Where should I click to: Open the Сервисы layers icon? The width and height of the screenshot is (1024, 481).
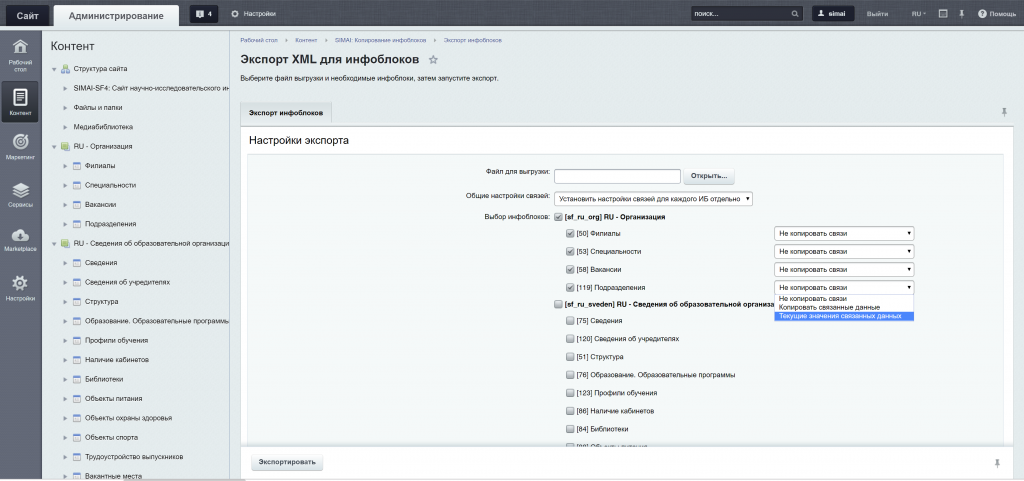point(20,191)
